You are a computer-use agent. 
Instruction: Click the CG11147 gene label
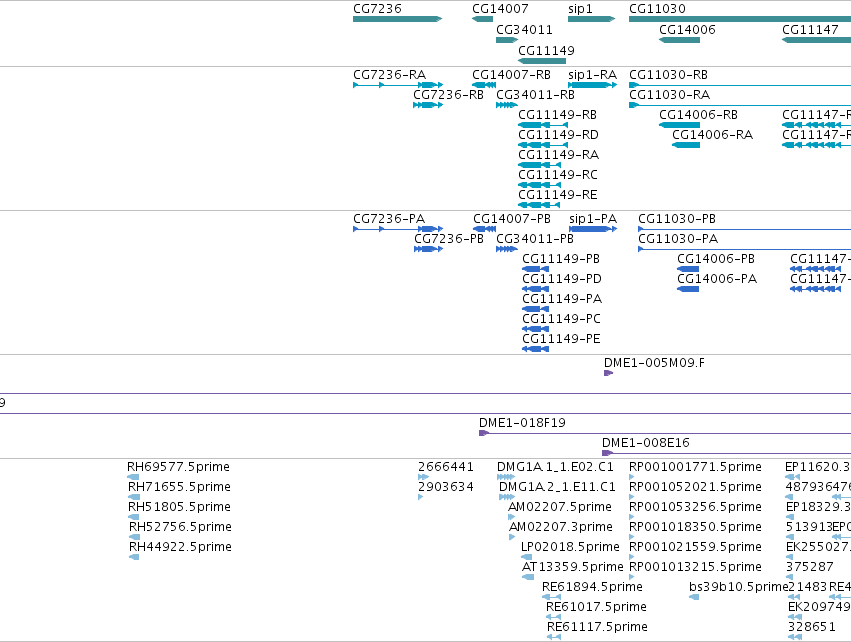click(x=810, y=30)
